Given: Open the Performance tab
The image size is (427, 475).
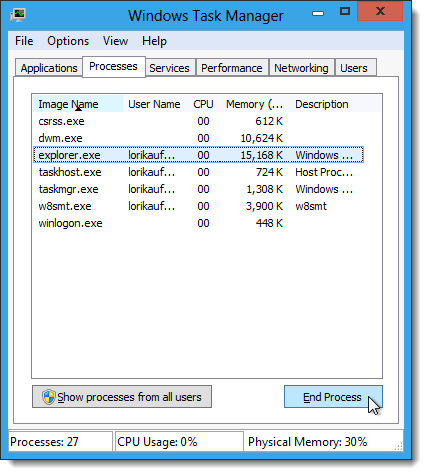Looking at the screenshot, I should pos(232,68).
